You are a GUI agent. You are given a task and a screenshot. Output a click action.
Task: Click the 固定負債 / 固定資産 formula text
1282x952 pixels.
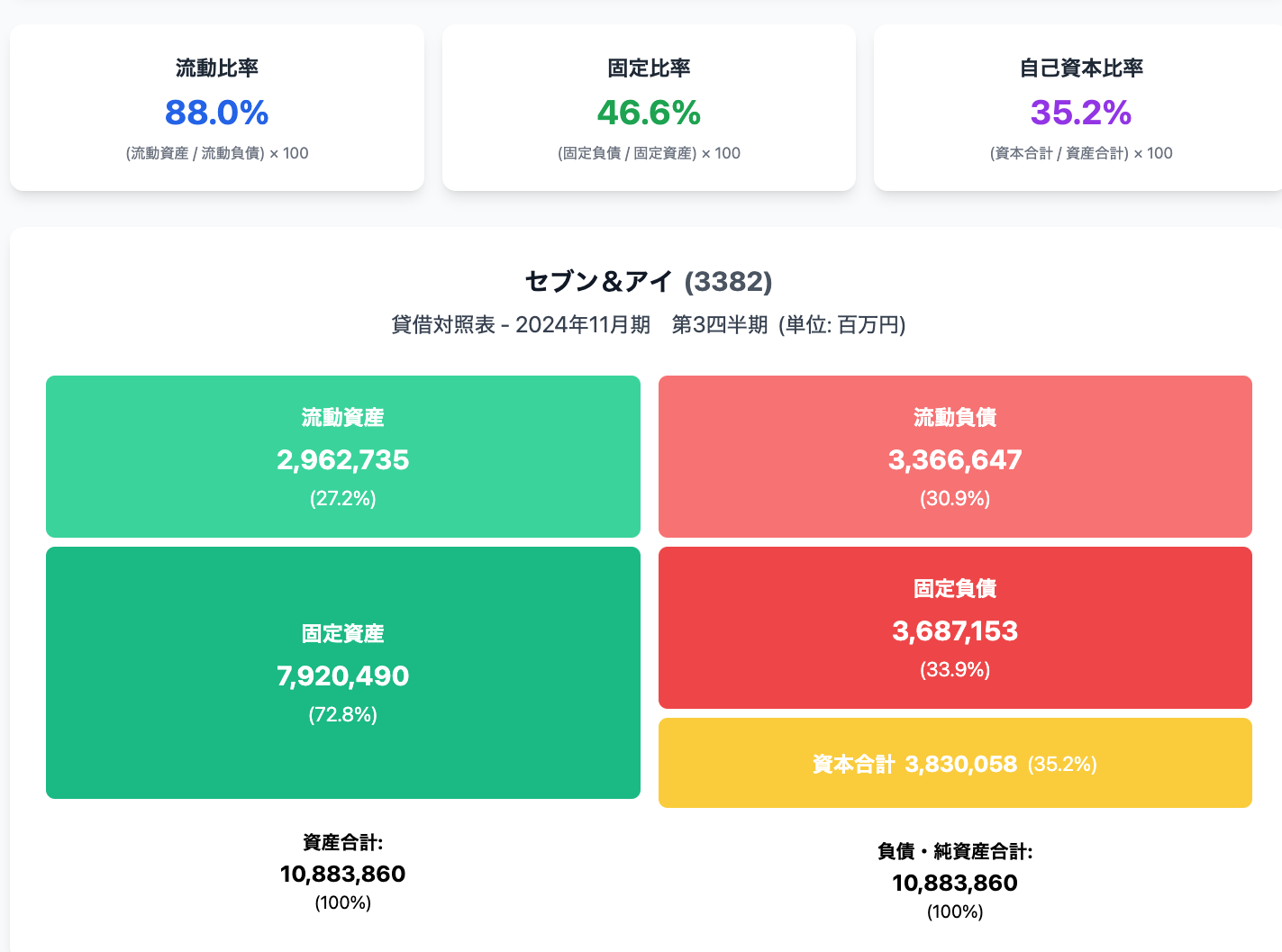tap(649, 153)
